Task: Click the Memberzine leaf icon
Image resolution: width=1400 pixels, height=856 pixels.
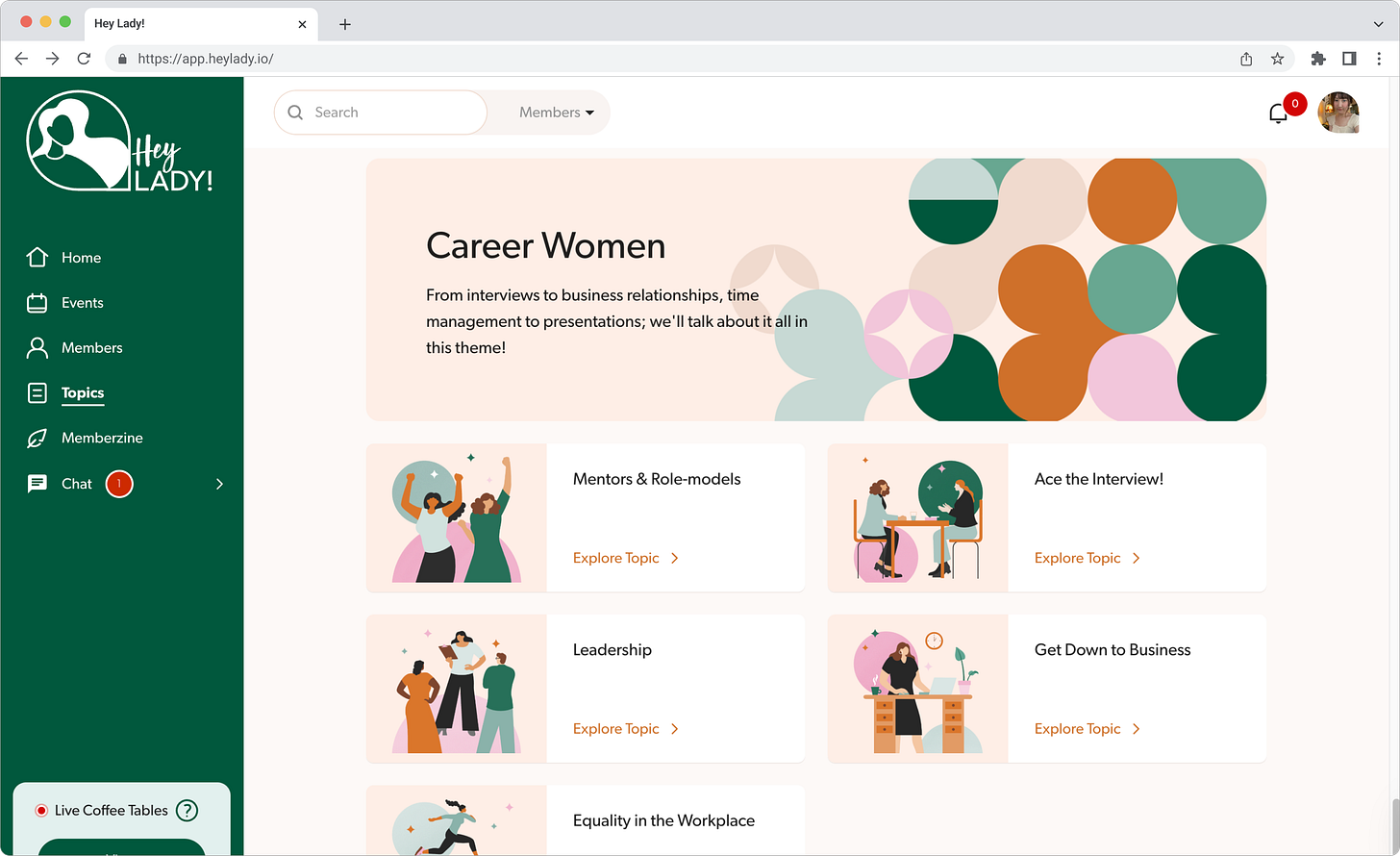Action: pyautogui.click(x=37, y=439)
